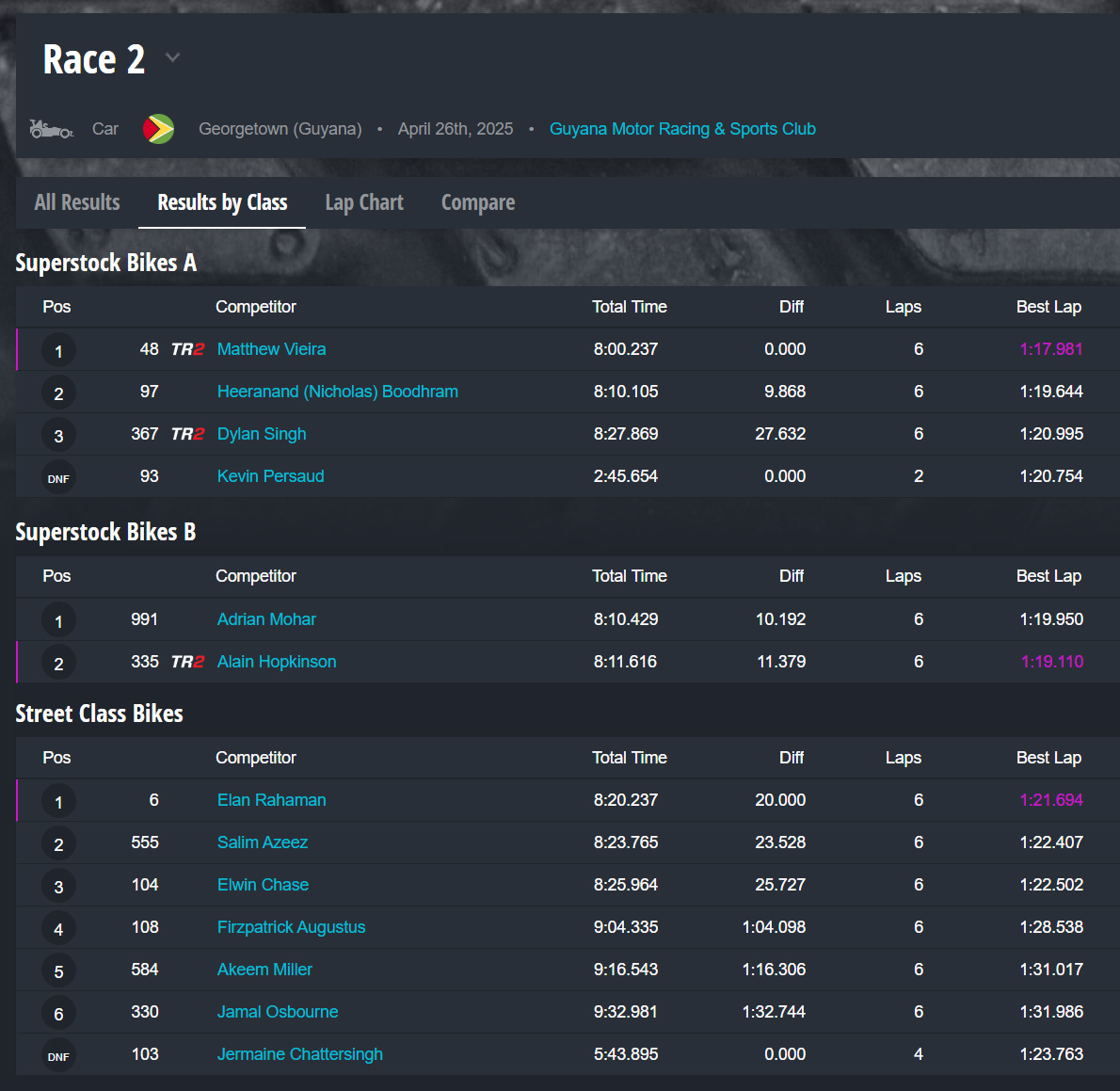Click Jermaine Chattersingh's DNF badge
Screen dimensions: 1120x1091
pos(58,1056)
